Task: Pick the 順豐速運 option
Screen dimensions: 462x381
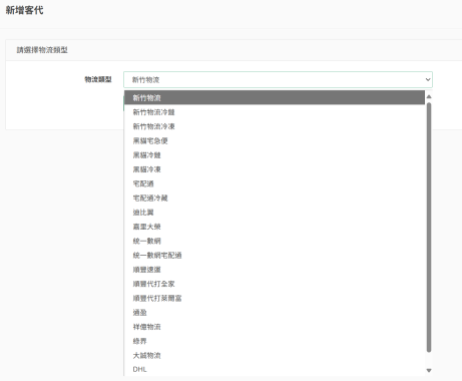Action: [x=275, y=270]
